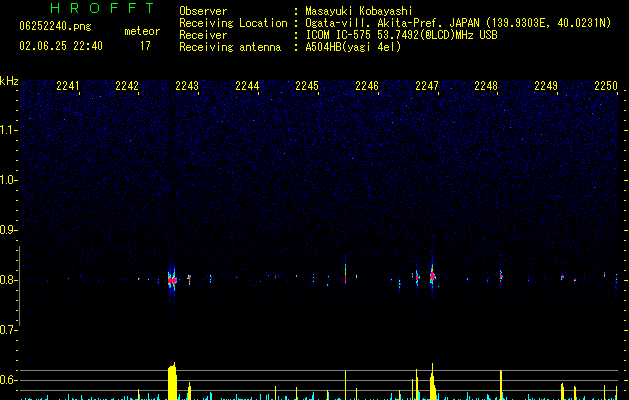Image resolution: width=629 pixels, height=400 pixels.
Task: Click the 1.0 kHz axis label
Action: click(8, 180)
